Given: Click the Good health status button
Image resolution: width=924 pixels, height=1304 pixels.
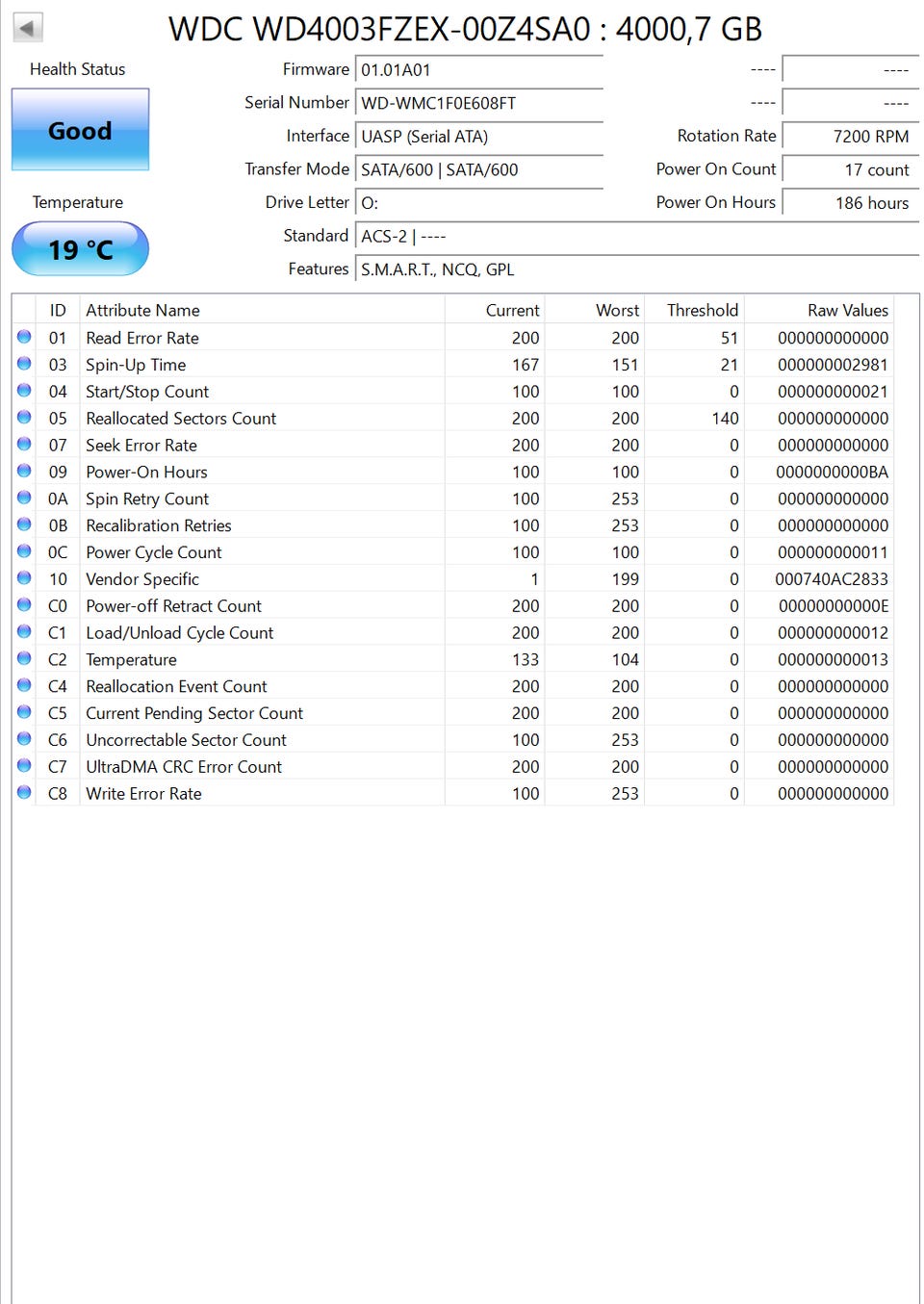Looking at the screenshot, I should pos(80,130).
